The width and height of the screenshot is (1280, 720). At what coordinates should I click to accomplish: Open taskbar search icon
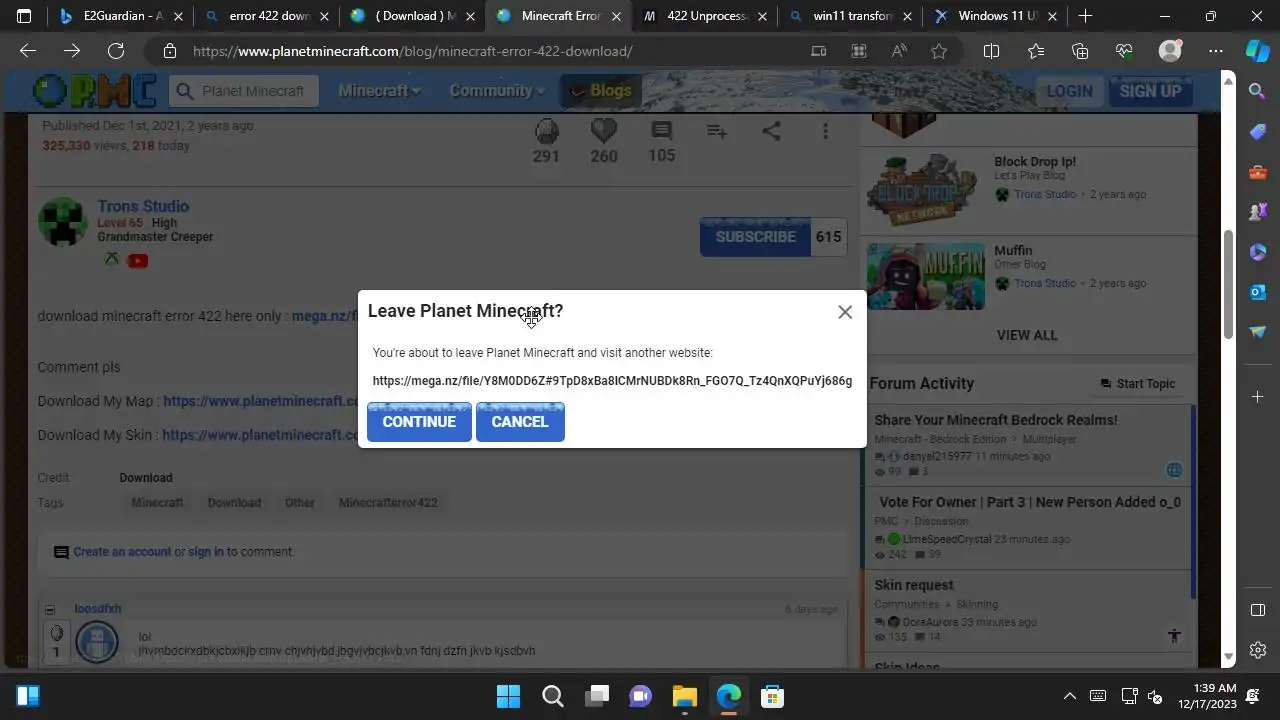click(552, 696)
